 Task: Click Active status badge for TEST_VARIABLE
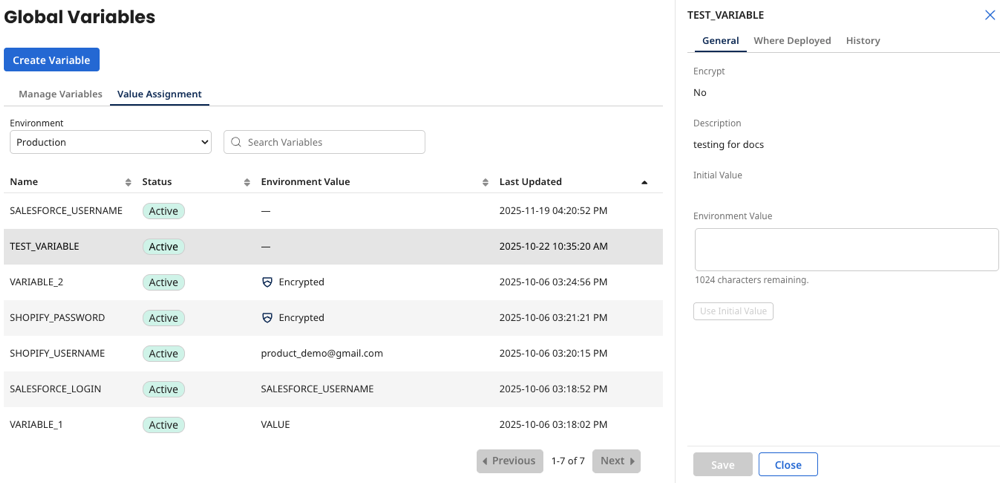(x=163, y=247)
